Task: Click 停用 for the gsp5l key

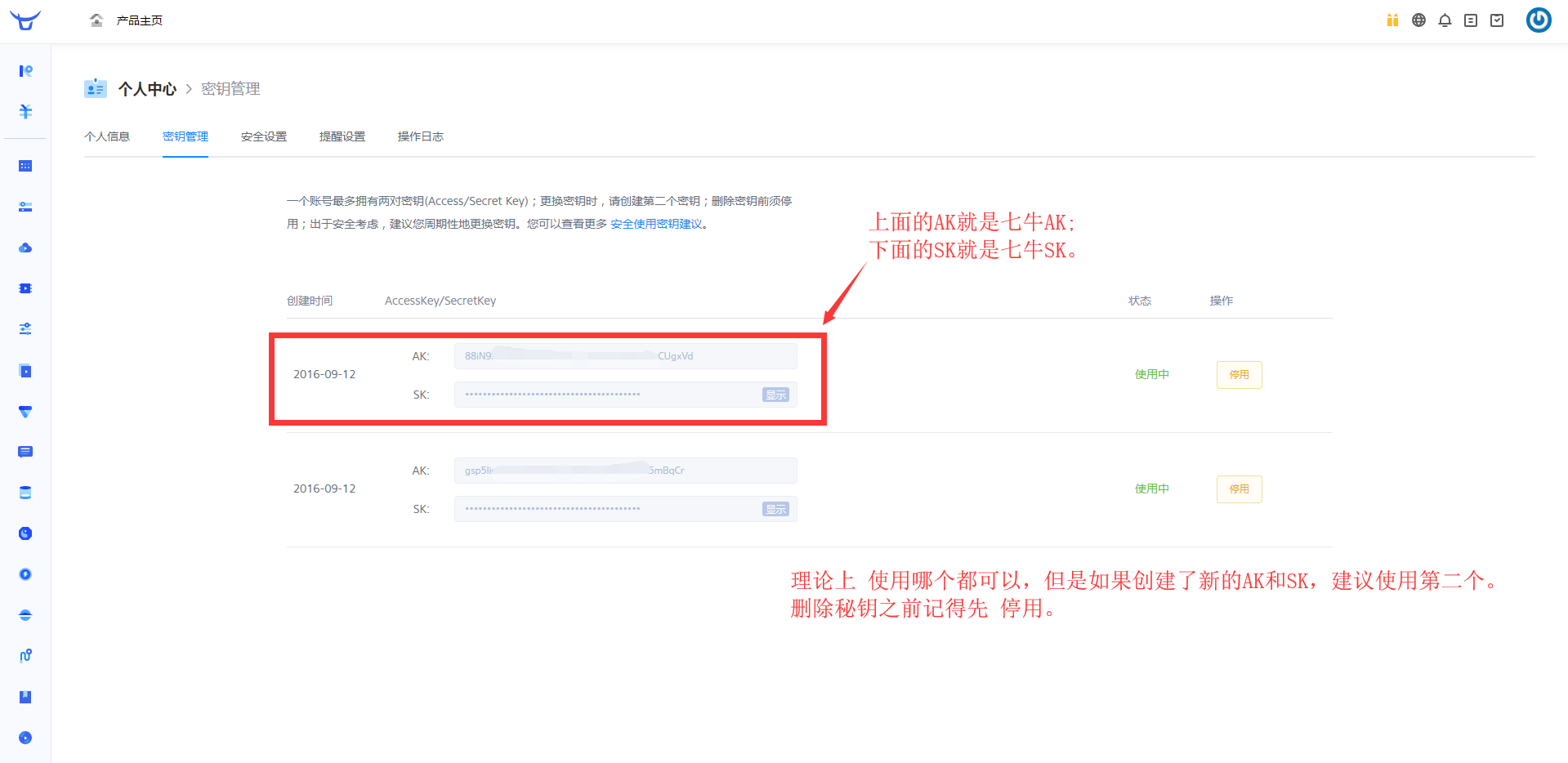Action: coord(1239,489)
